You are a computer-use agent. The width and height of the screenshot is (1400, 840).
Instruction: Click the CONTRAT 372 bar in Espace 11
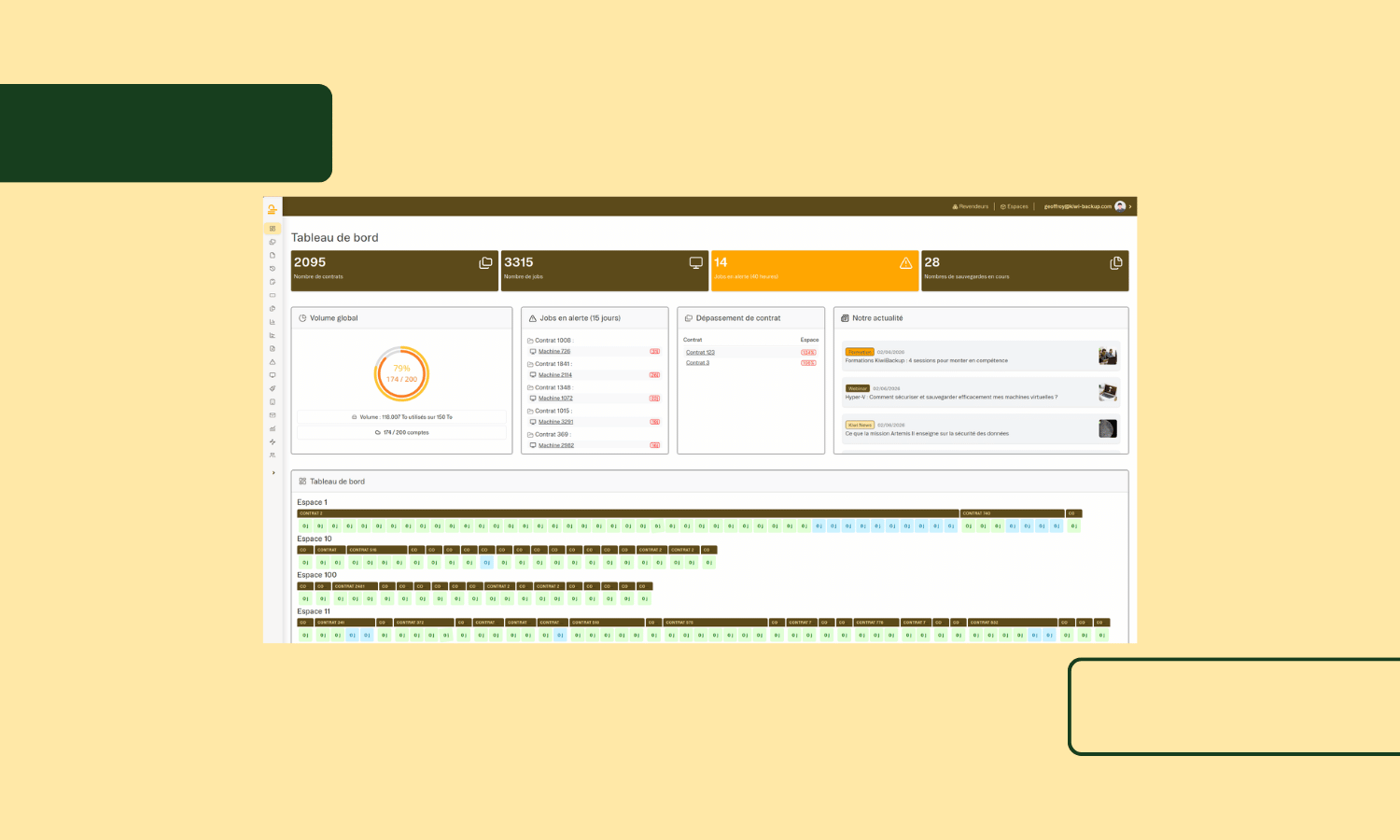click(x=424, y=623)
